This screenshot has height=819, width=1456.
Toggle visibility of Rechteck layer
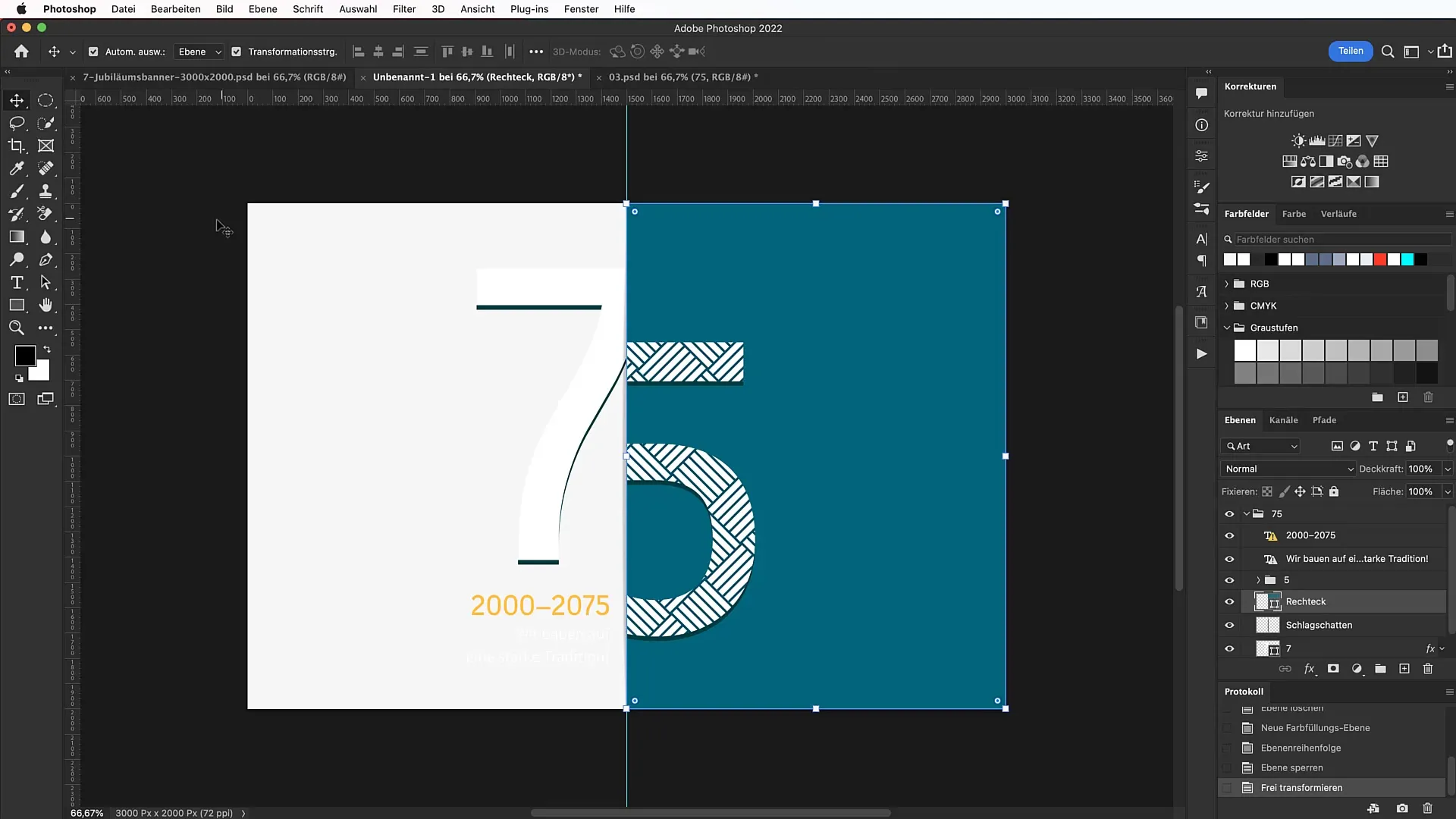pyautogui.click(x=1229, y=601)
